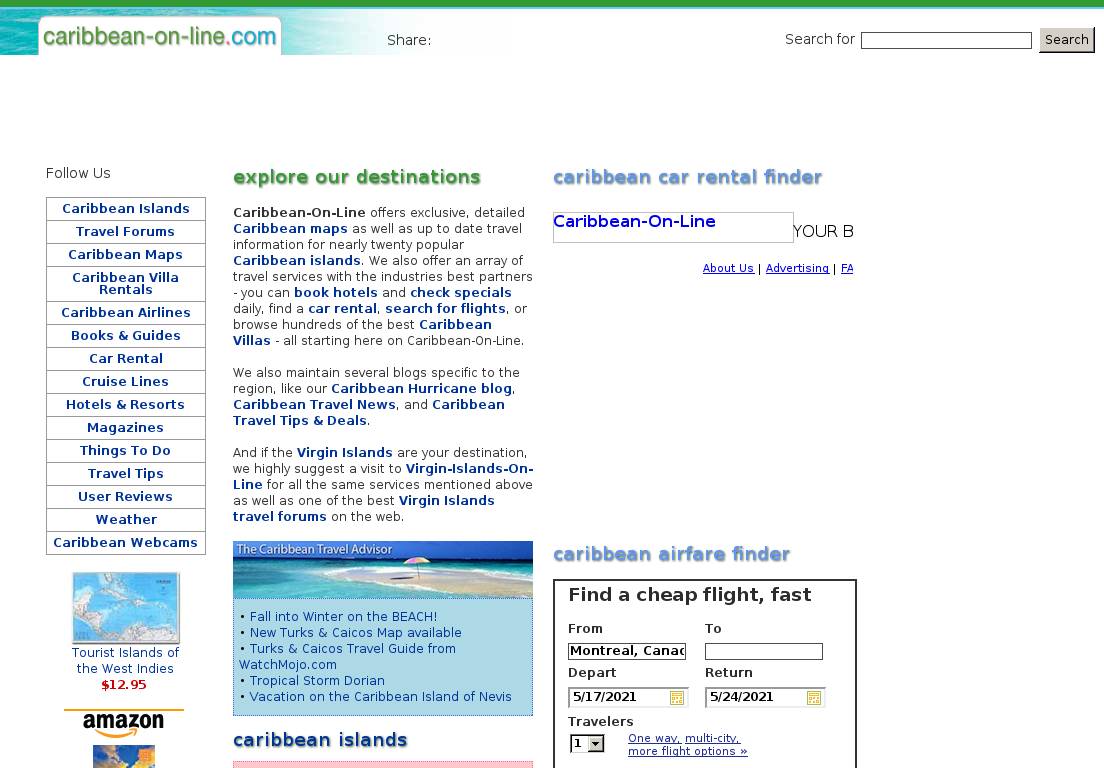Click the Caribbean-On-Line car rental link
Image resolution: width=1104 pixels, height=768 pixels.
click(634, 222)
